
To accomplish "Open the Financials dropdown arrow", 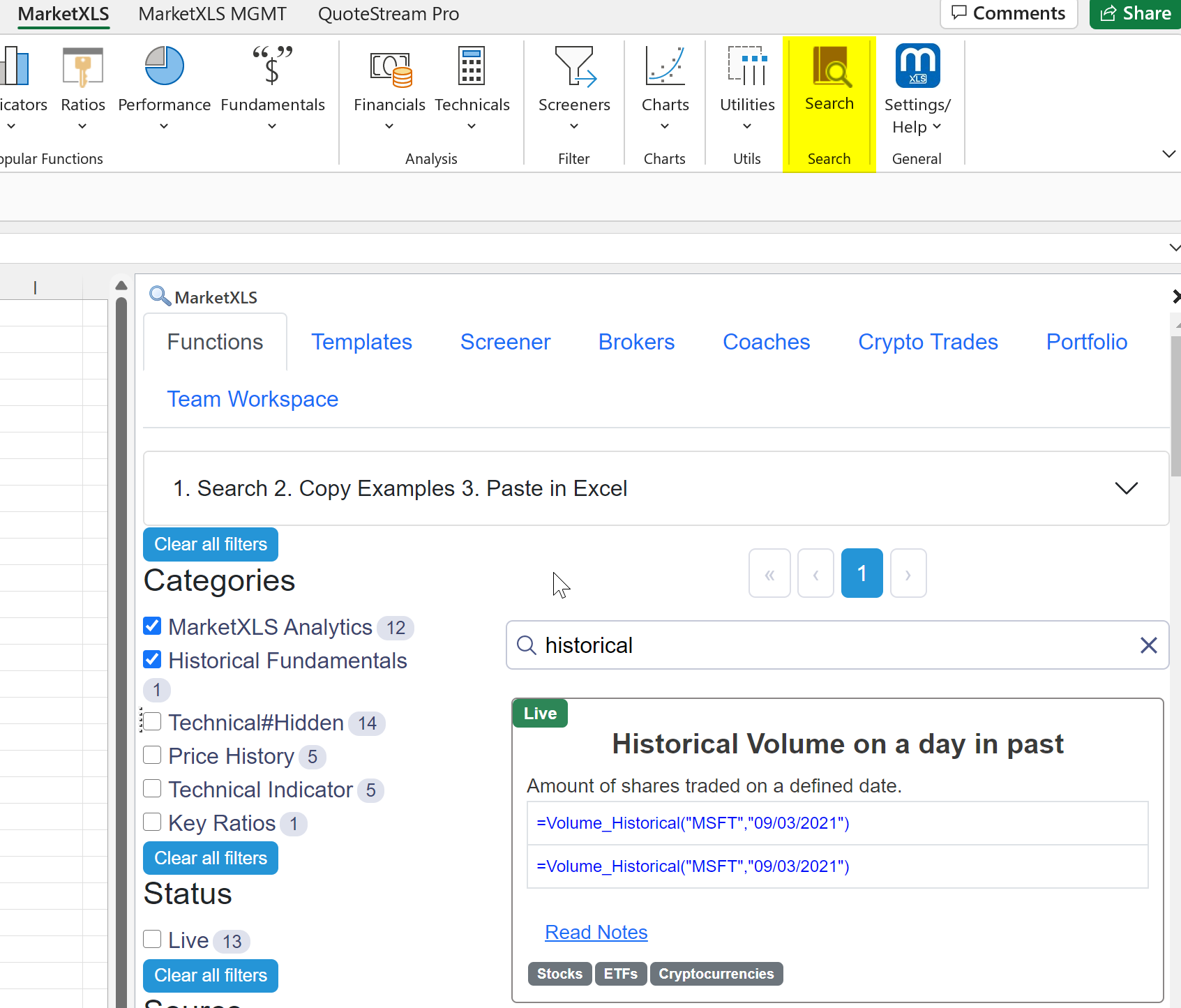I will point(389,126).
